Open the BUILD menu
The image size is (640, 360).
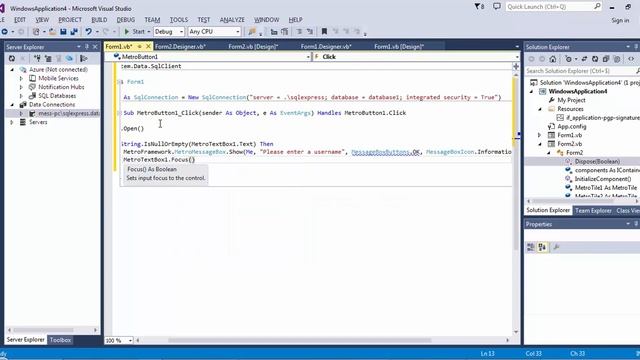pyautogui.click(x=99, y=20)
